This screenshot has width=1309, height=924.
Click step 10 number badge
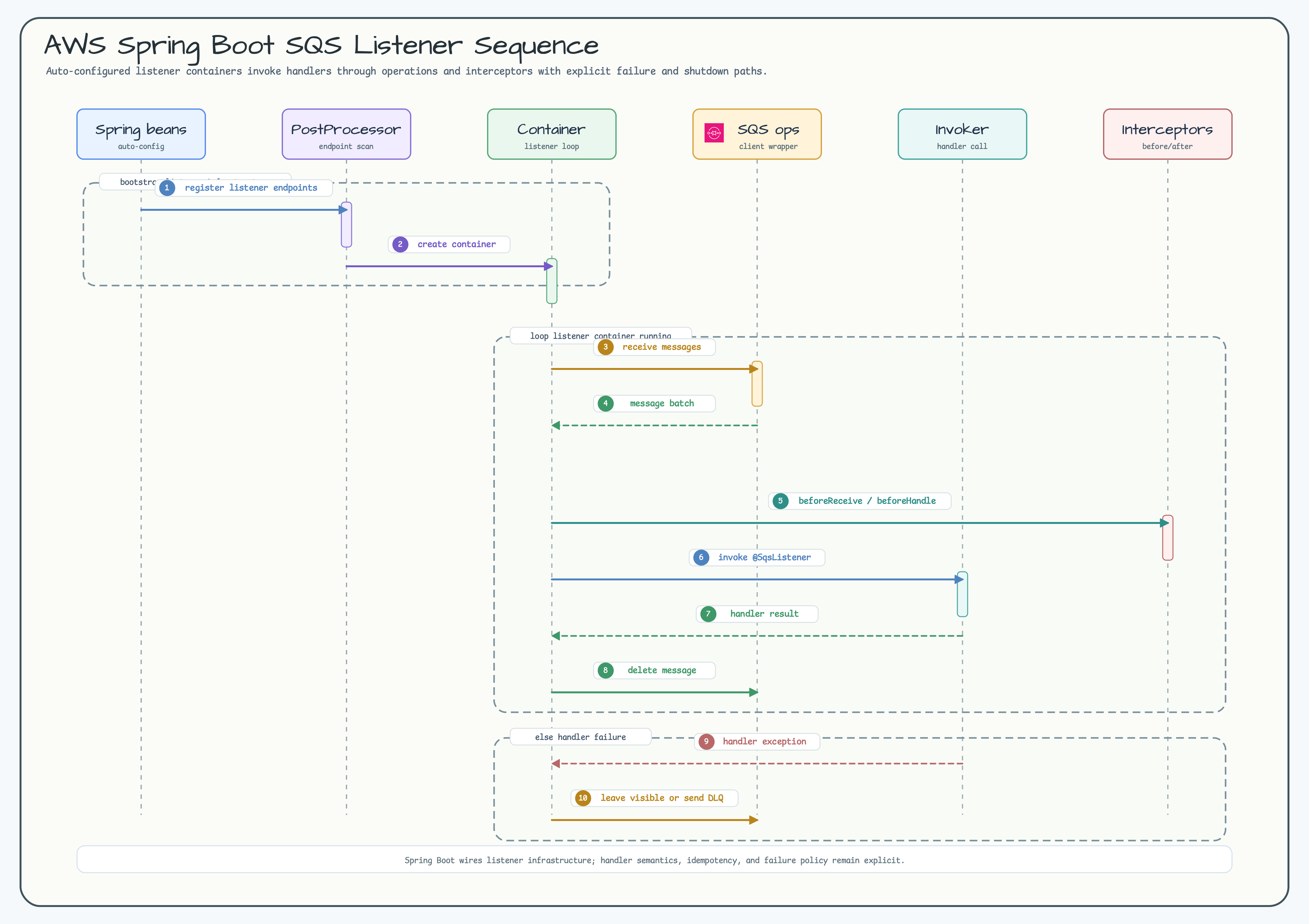(583, 798)
